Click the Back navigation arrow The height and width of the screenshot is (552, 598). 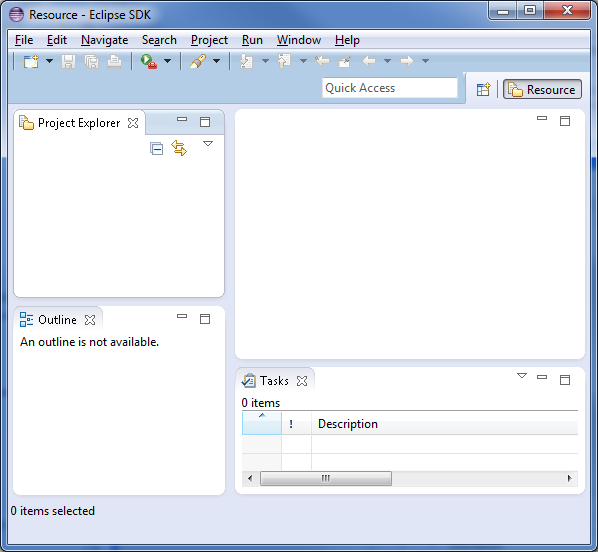click(369, 61)
